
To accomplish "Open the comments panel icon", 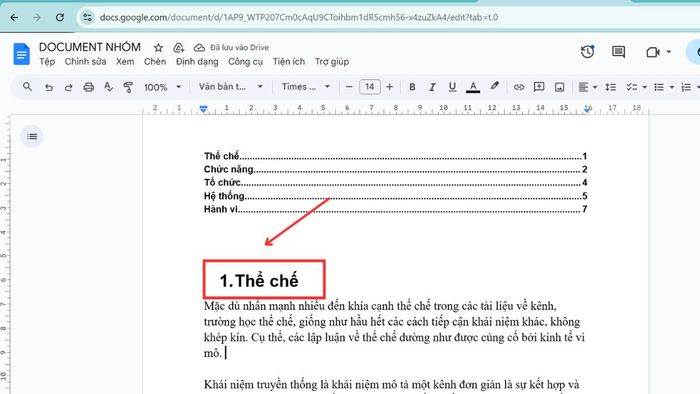I will 618,52.
